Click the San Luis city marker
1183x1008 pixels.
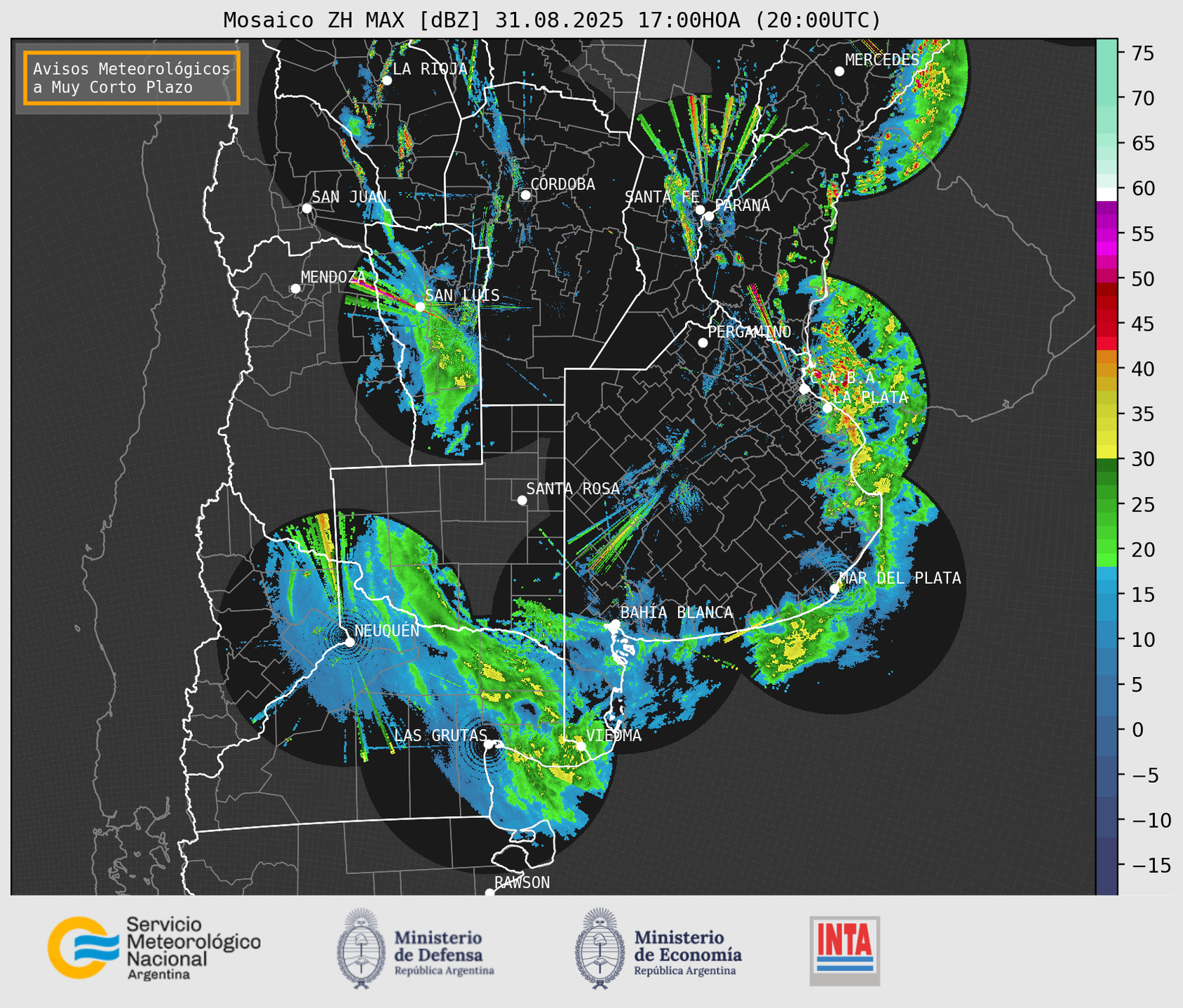click(420, 307)
